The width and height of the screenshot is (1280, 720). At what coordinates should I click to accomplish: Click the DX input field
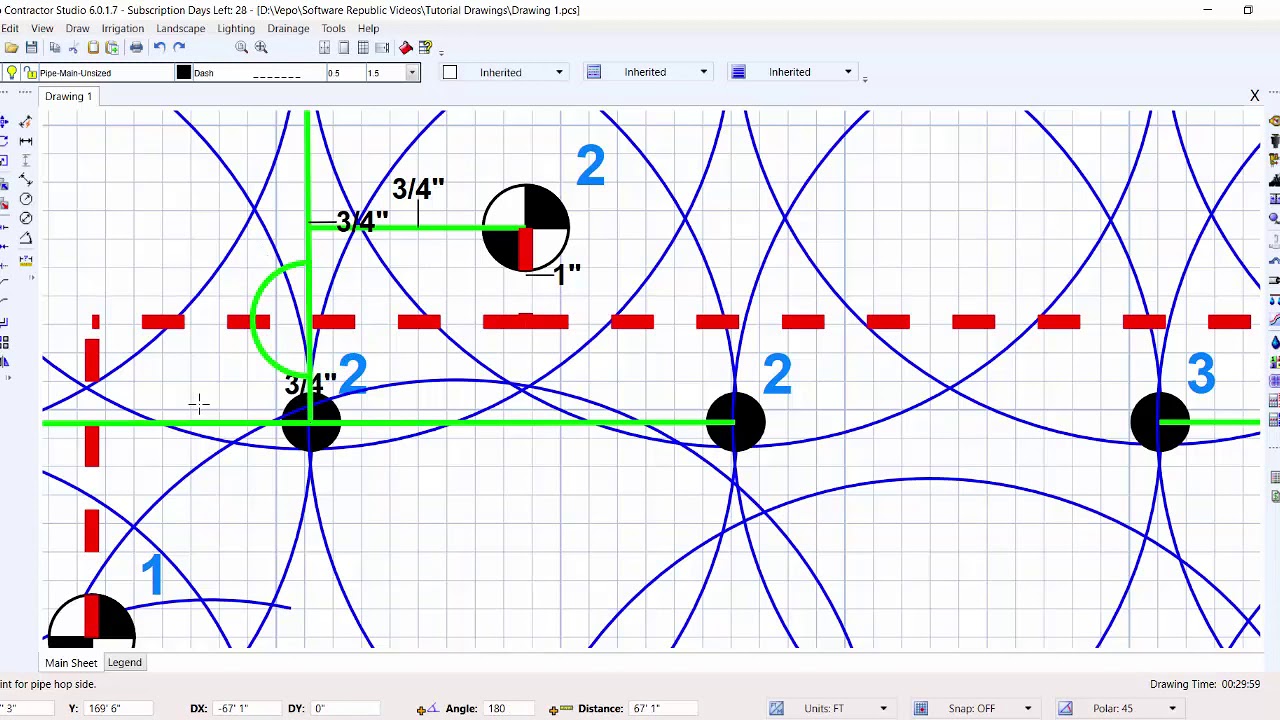(247, 709)
